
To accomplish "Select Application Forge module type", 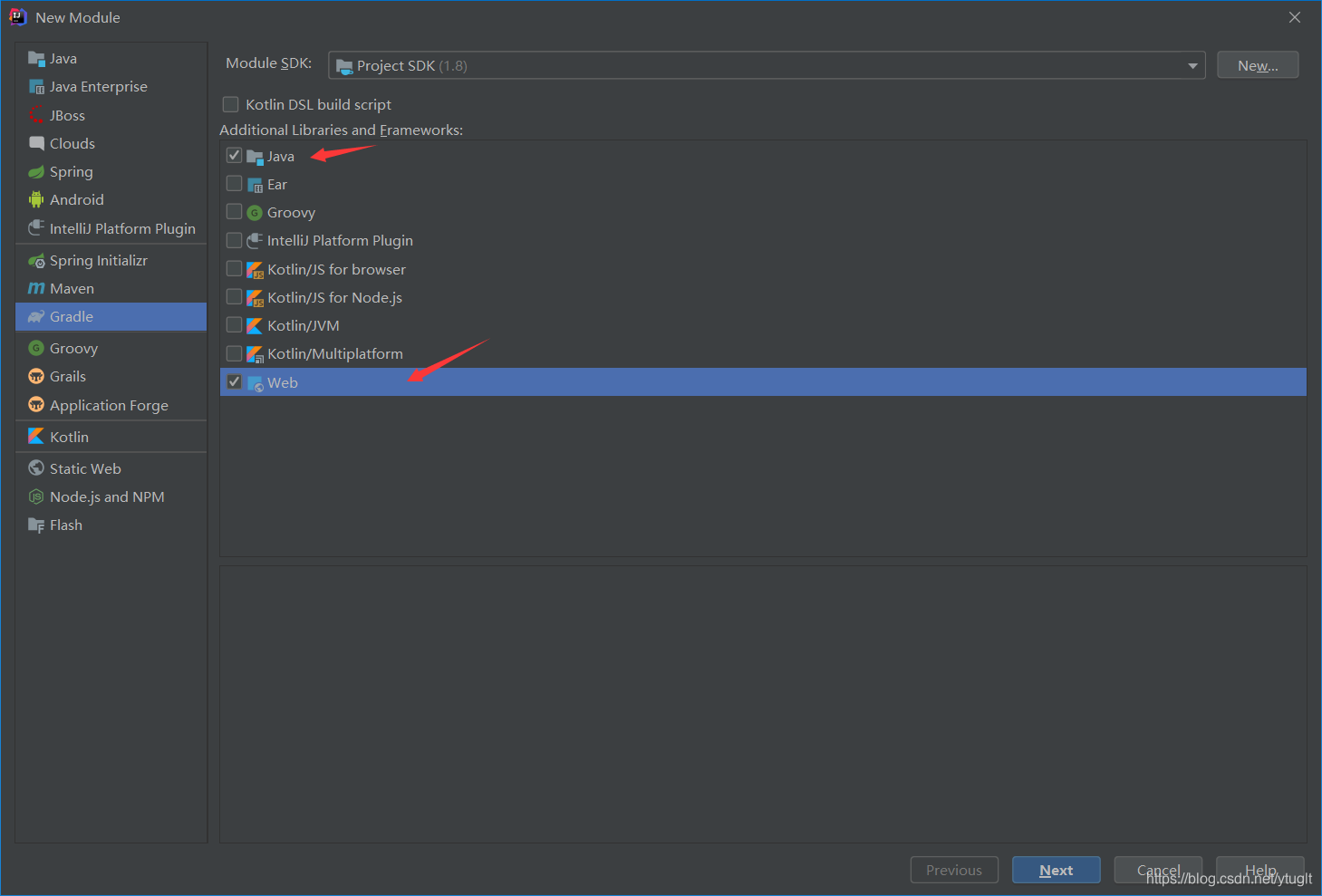I will (111, 405).
